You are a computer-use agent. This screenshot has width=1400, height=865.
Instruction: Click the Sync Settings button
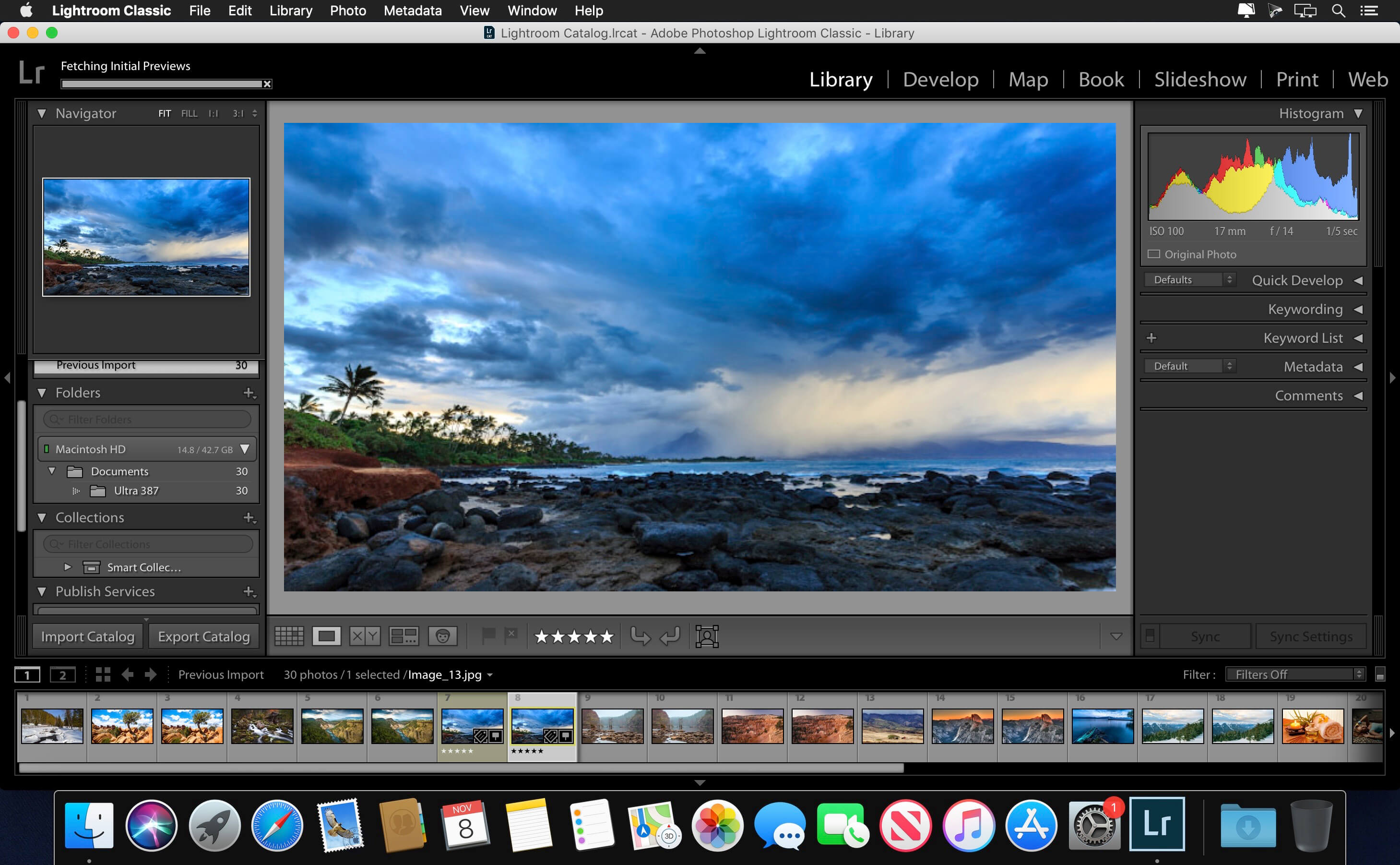coord(1311,636)
